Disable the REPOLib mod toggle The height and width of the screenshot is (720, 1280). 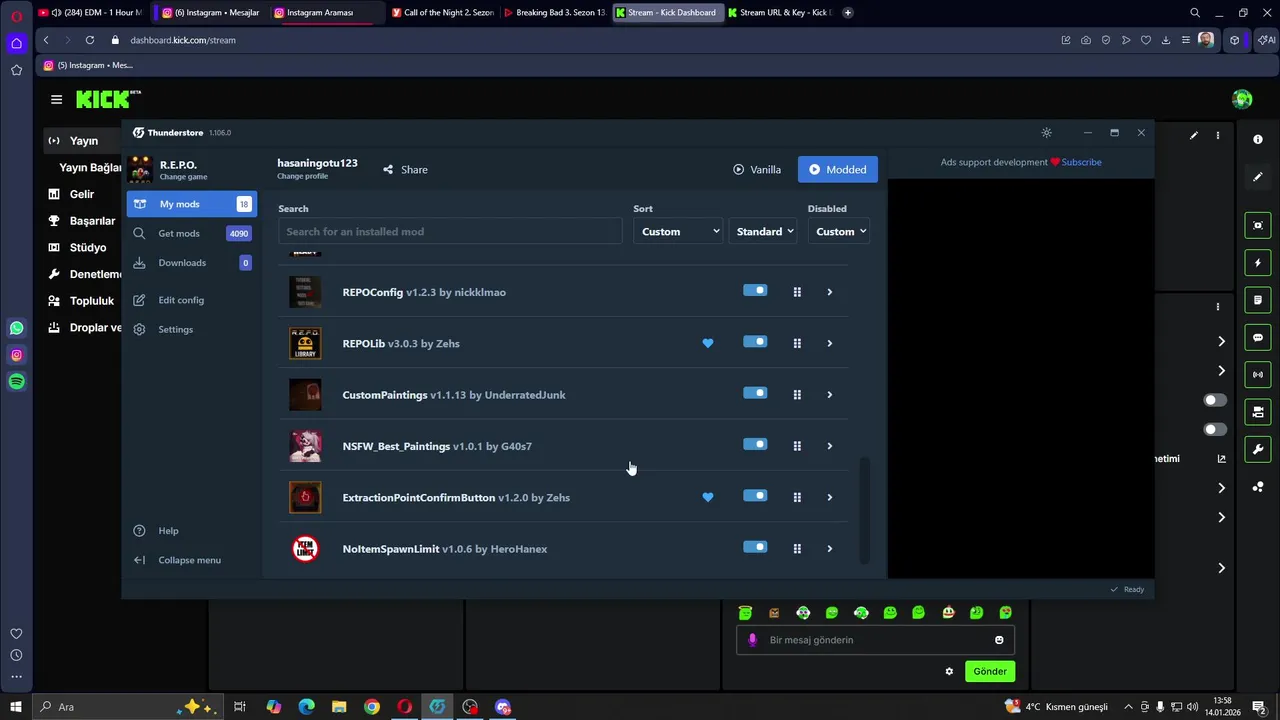[755, 342]
